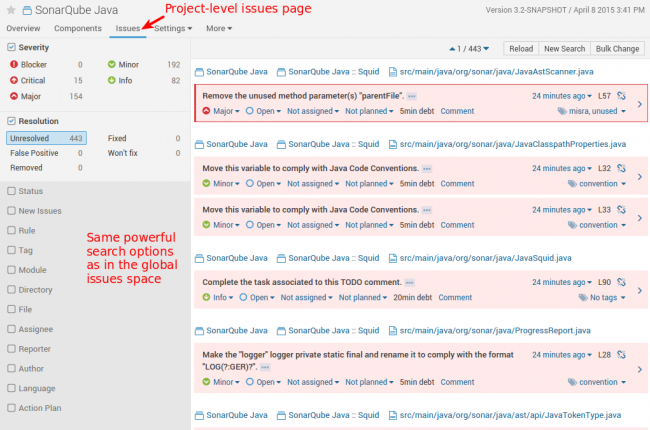Open the misra, unused tags dropdown
This screenshot has height=430, width=650.
coord(597,111)
